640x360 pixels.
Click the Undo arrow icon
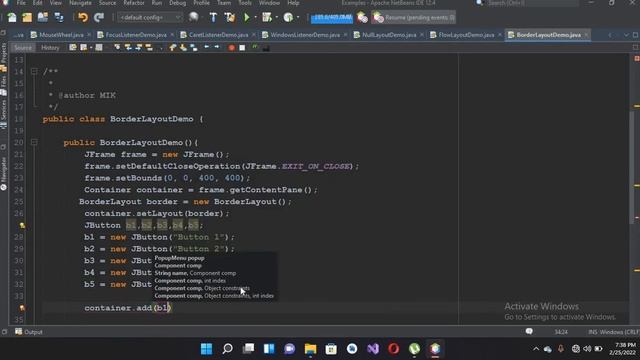coord(83,18)
